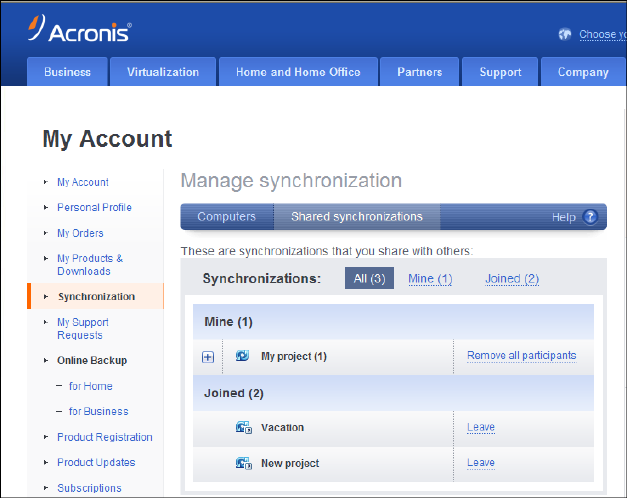Click the Vacation shared sync icon
Viewport: 627px width, 498px height.
[244, 427]
